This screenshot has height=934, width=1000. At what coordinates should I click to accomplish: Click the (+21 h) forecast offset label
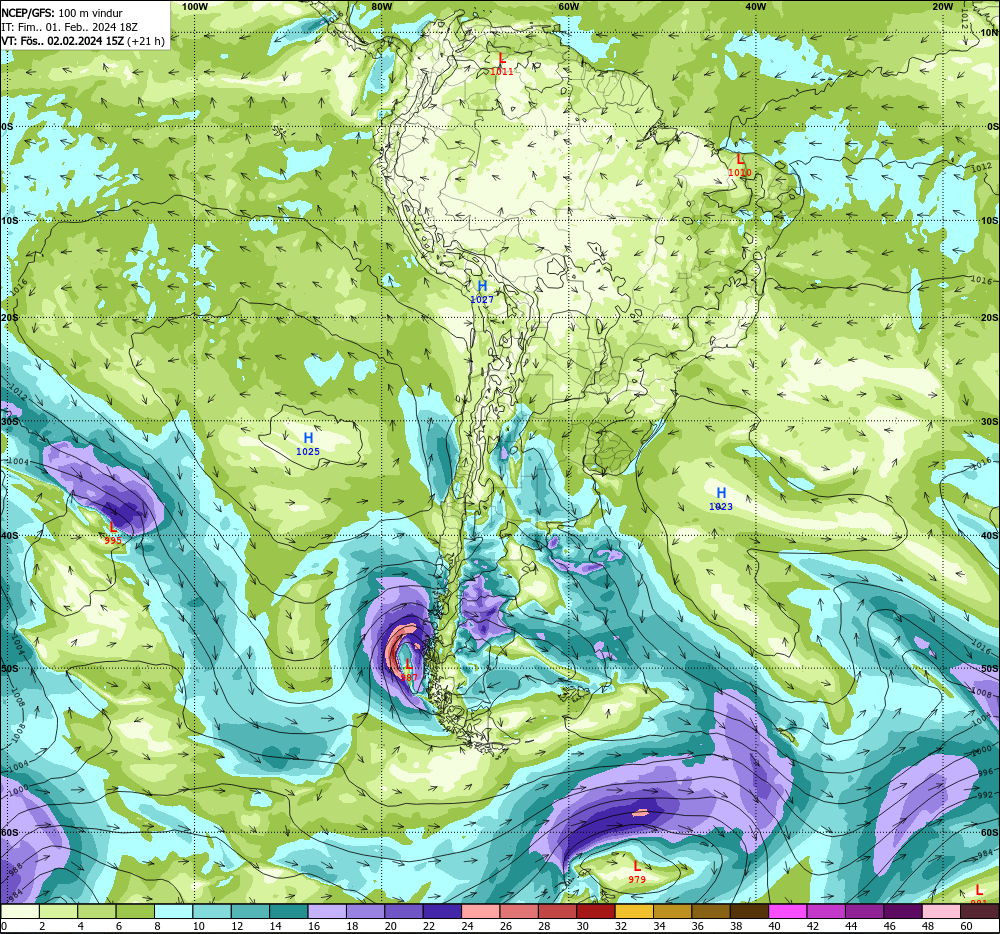click(x=145, y=41)
